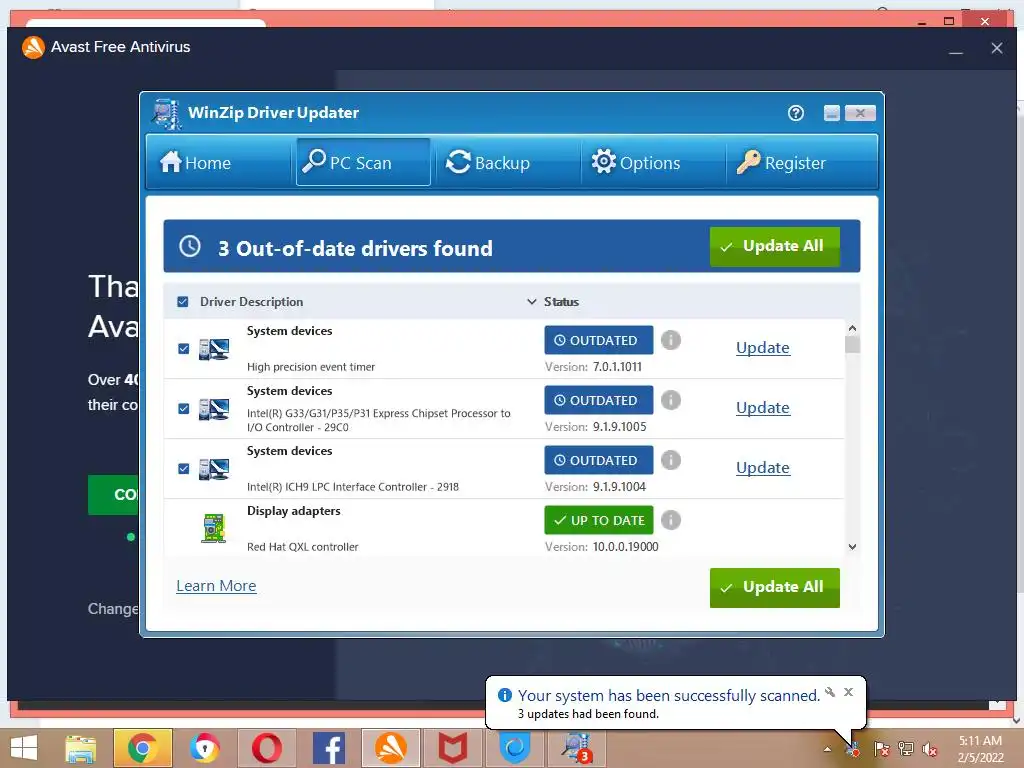The width and height of the screenshot is (1024, 768).
Task: Click the Avast logo in title bar
Action: pyautogui.click(x=33, y=47)
